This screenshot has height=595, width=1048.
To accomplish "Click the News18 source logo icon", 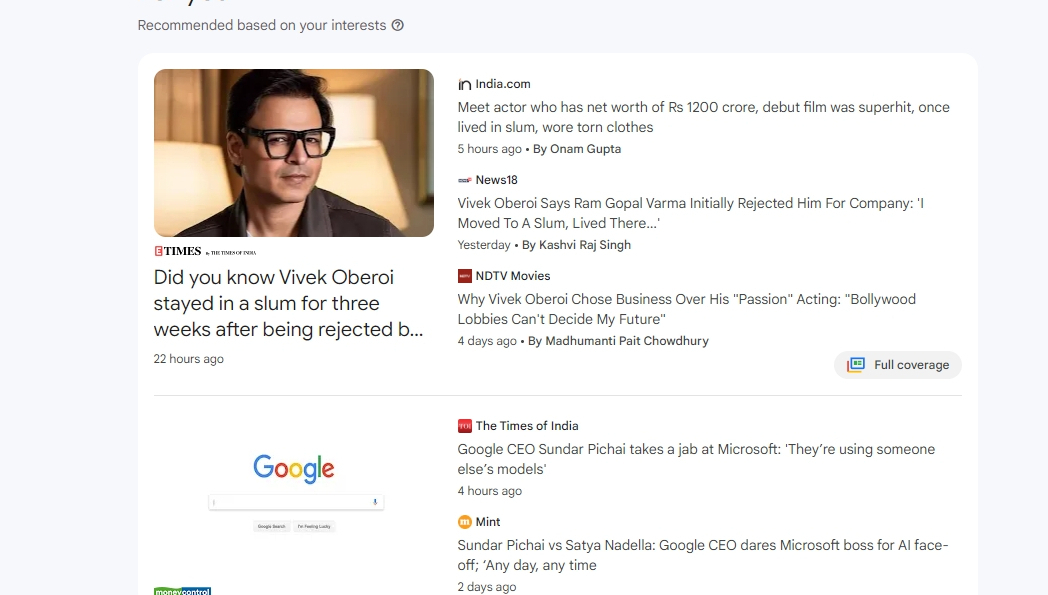I will point(465,180).
